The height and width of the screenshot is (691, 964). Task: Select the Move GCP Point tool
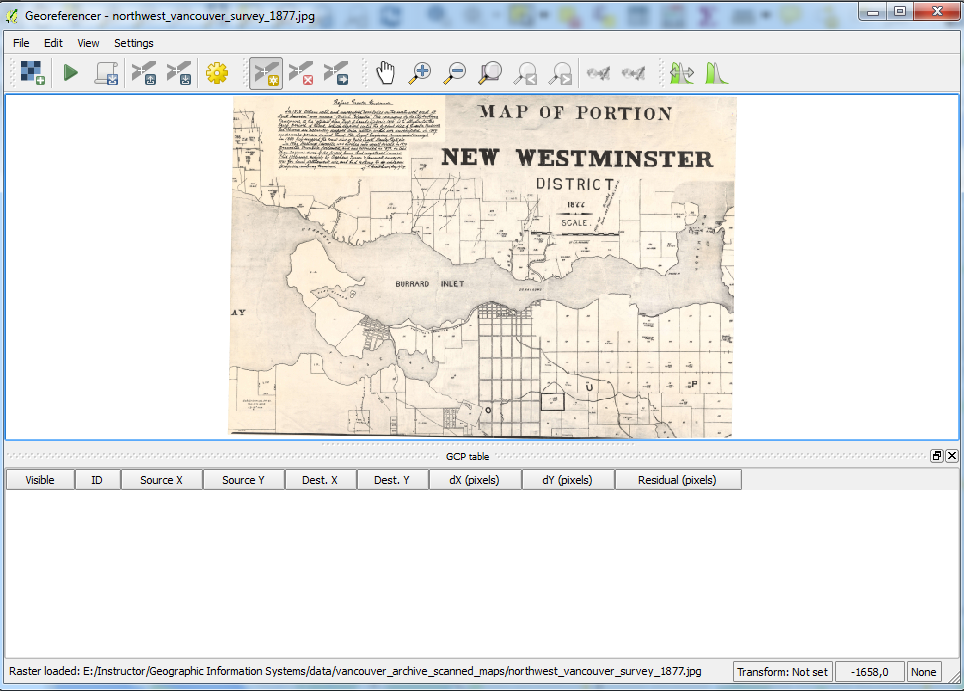[x=336, y=72]
